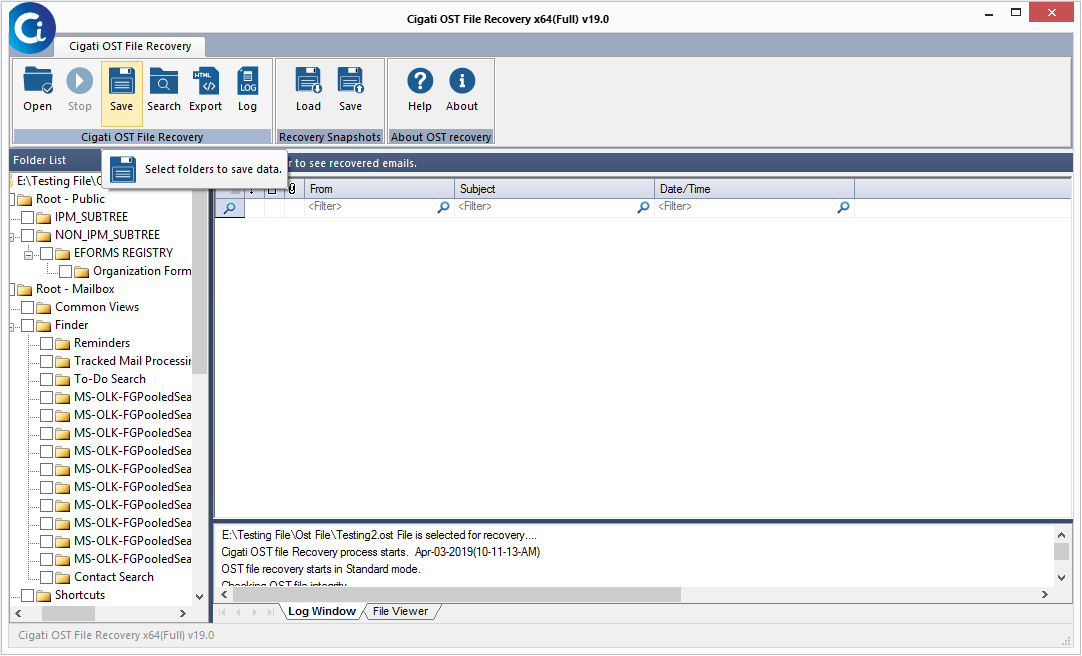The height and width of the screenshot is (656, 1082).
Task: Collapse the EFORMS REGISTRY tree node
Action: coord(28,254)
